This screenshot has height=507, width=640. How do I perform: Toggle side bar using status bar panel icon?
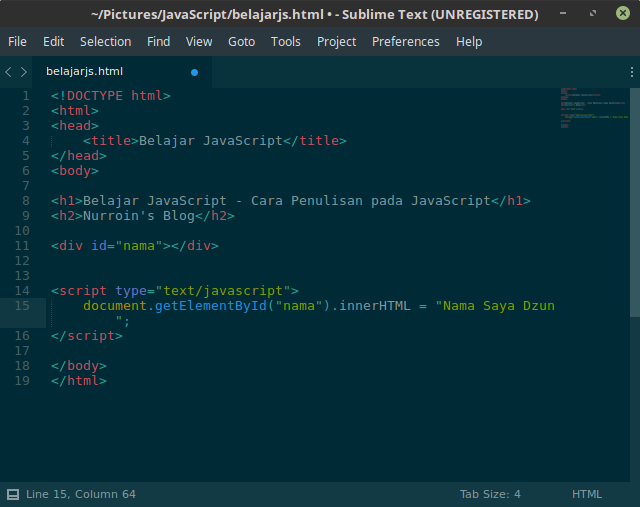pos(13,494)
